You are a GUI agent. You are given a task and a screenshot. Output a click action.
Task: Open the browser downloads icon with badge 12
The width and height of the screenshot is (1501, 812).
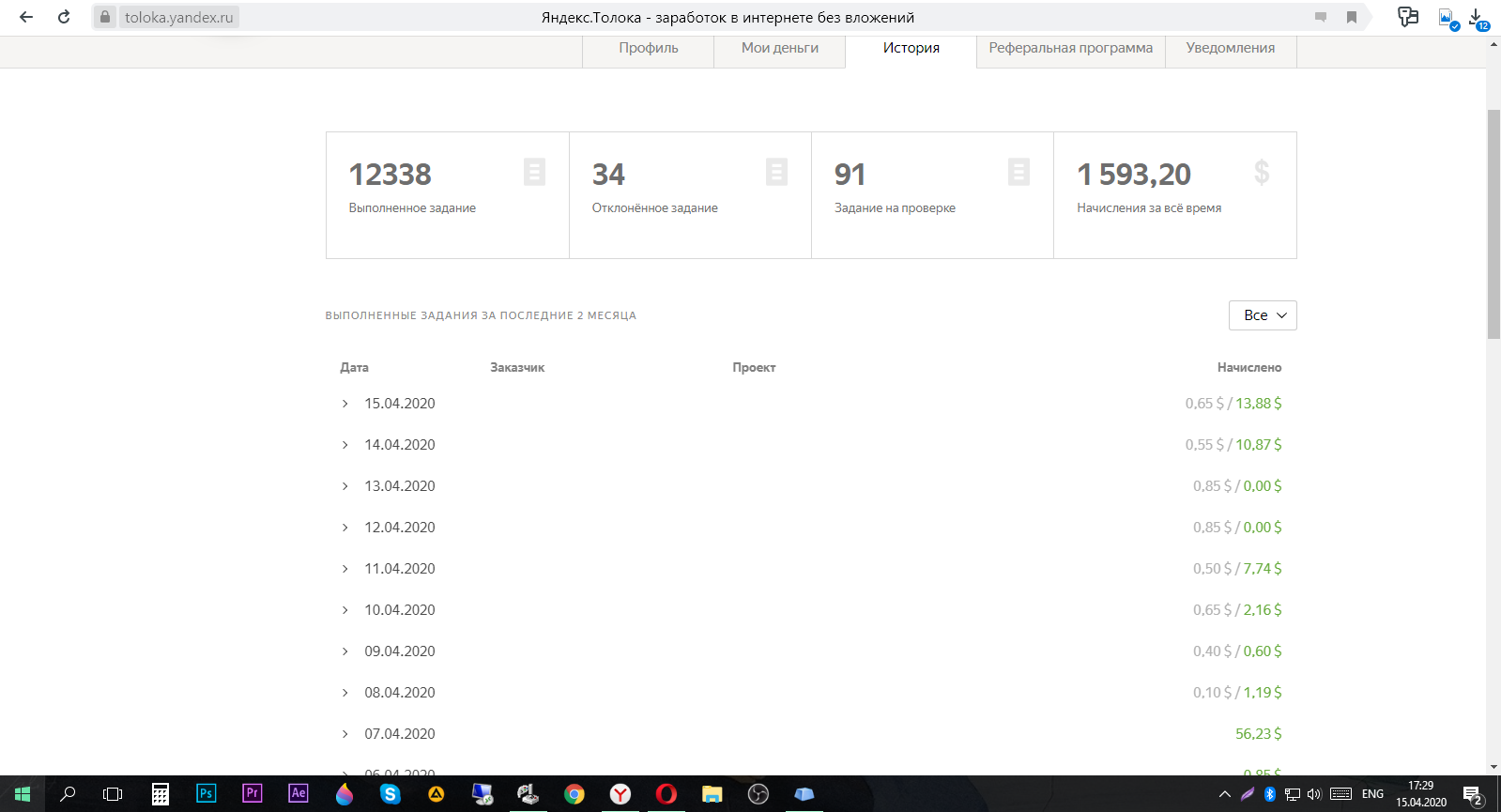1478,17
